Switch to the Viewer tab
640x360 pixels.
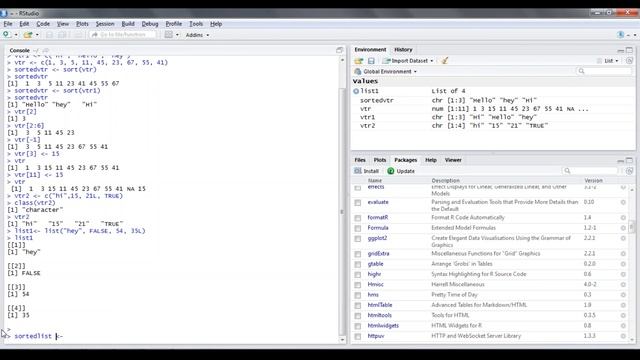[x=453, y=160]
